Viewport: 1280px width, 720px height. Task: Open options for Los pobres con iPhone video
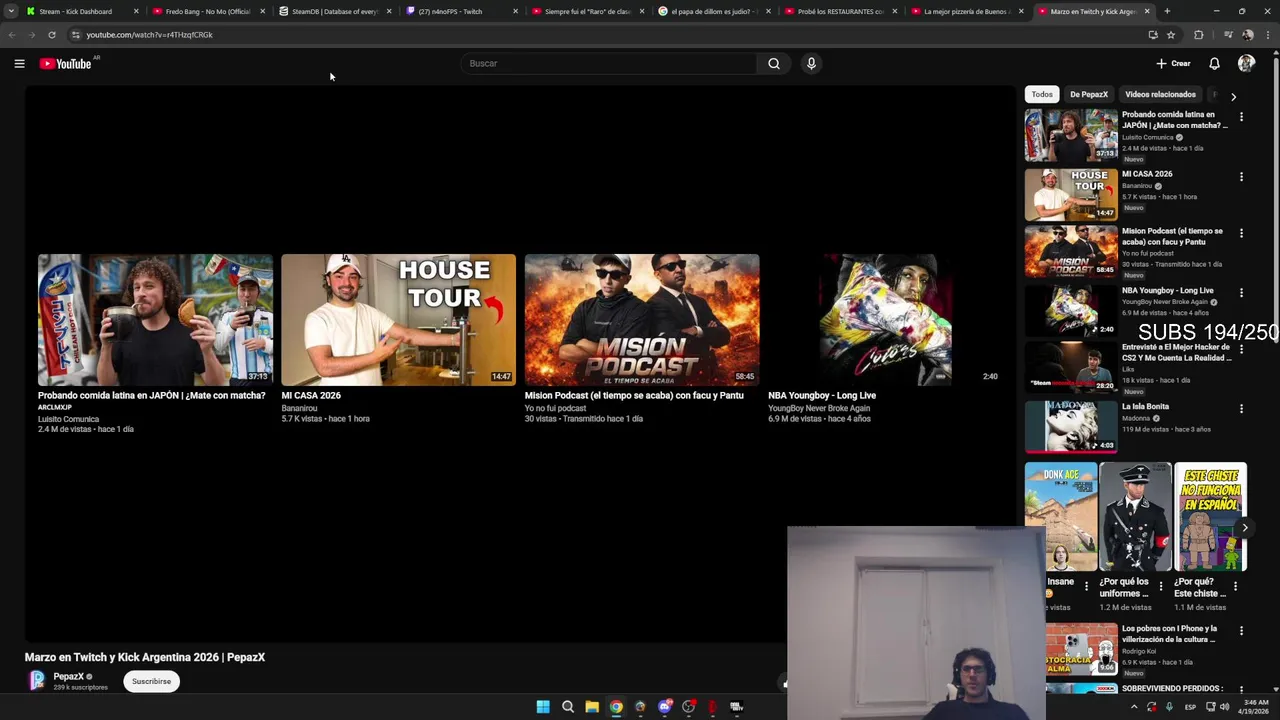pyautogui.click(x=1241, y=631)
